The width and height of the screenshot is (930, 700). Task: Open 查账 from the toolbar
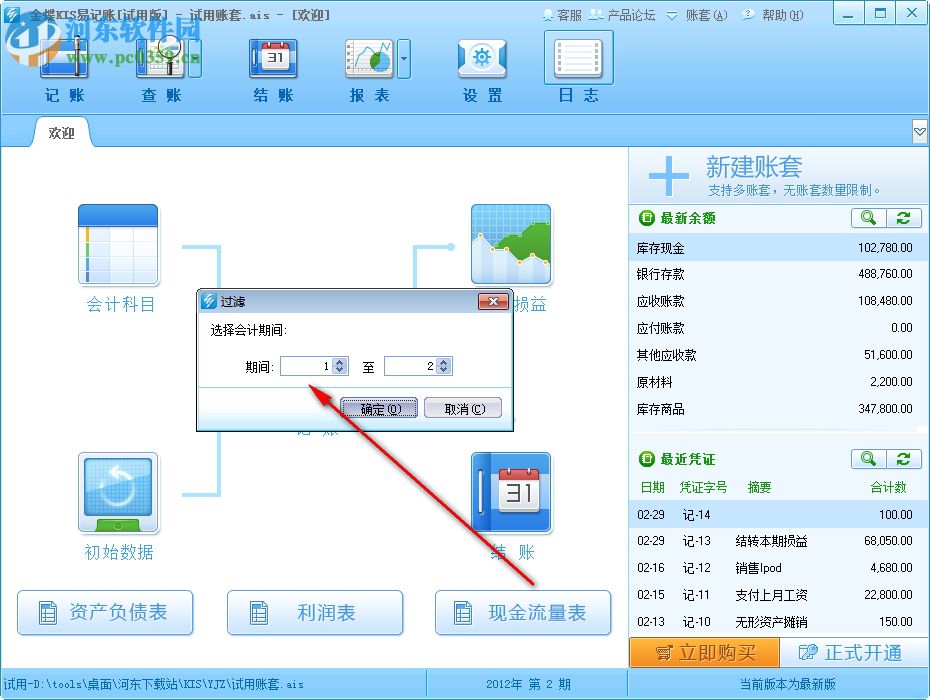[162, 60]
